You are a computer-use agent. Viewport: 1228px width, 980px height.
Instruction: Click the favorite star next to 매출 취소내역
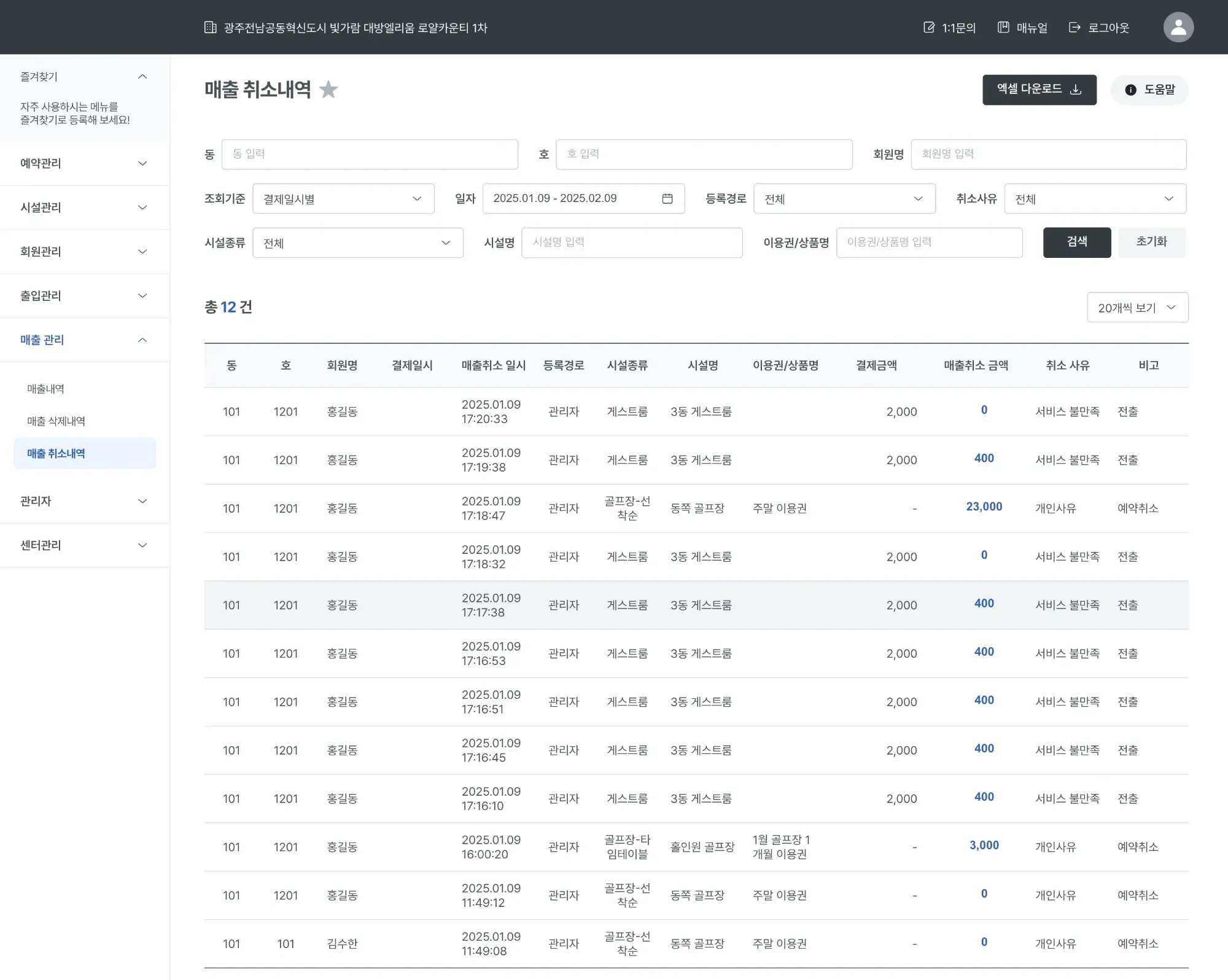328,90
